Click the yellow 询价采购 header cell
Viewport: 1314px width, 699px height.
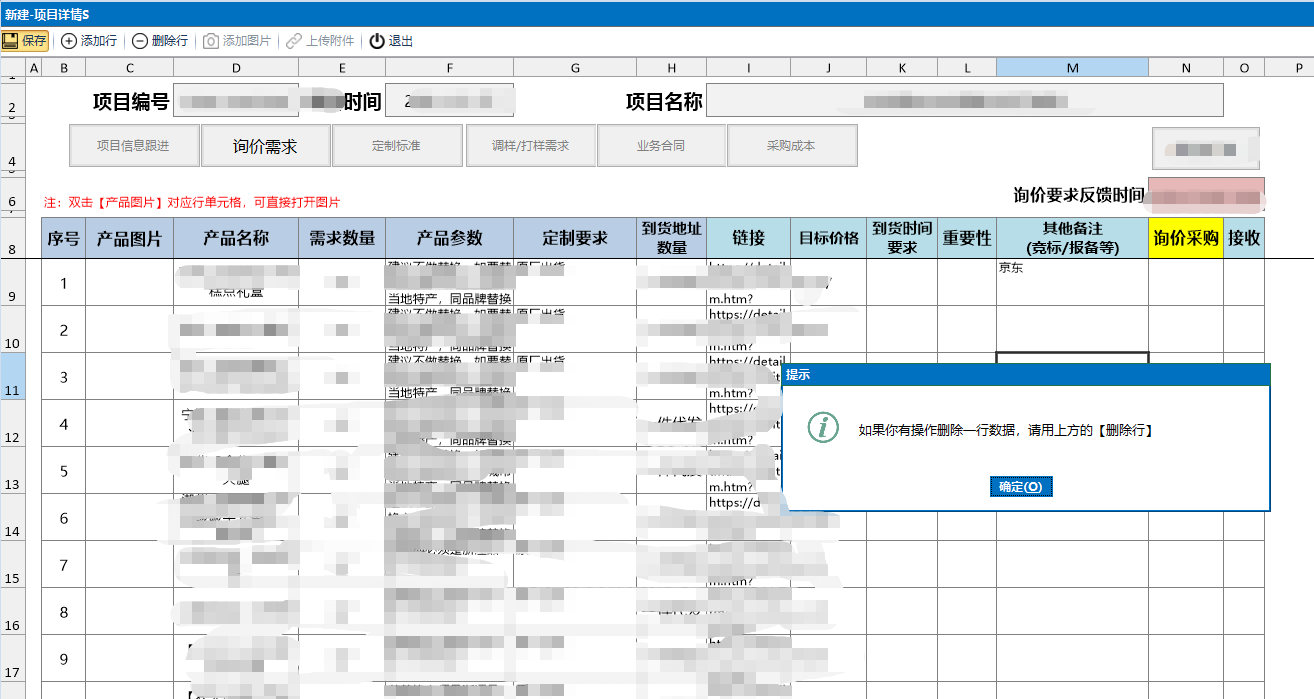1185,238
